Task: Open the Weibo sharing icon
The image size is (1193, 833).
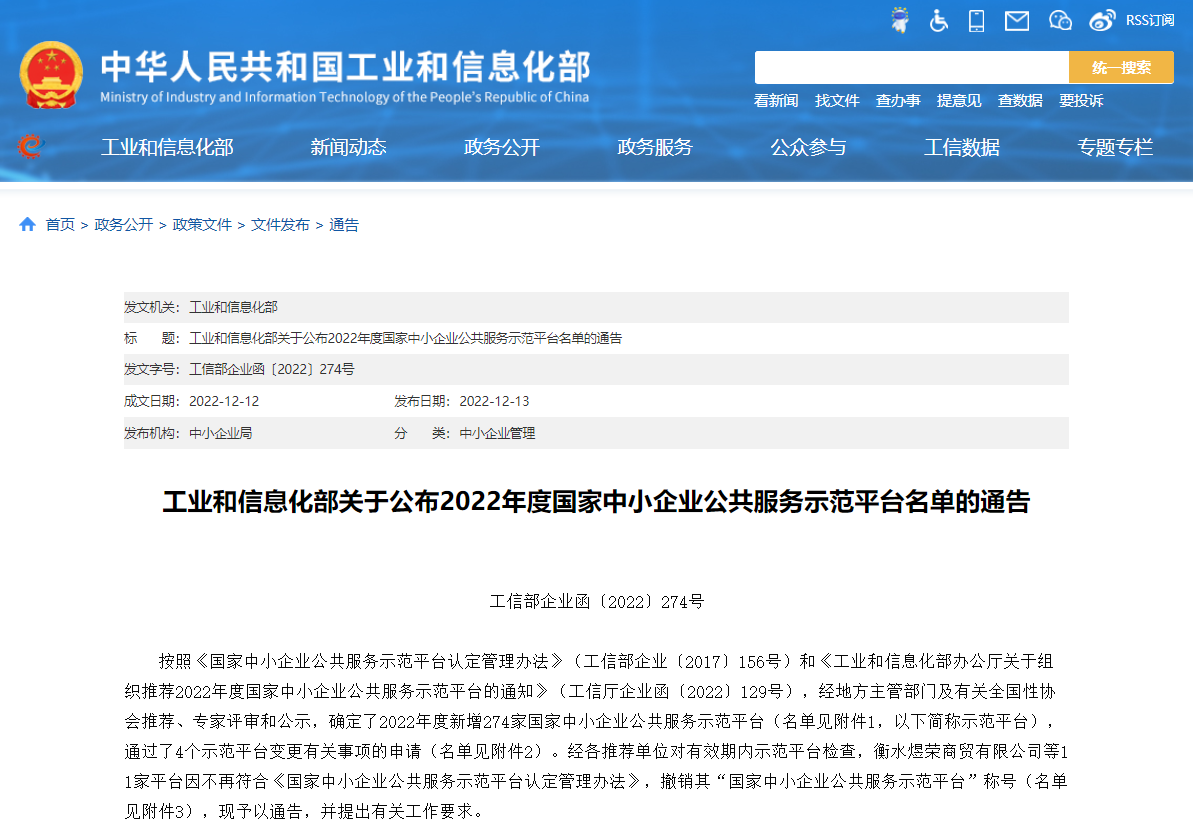Action: tap(1102, 19)
